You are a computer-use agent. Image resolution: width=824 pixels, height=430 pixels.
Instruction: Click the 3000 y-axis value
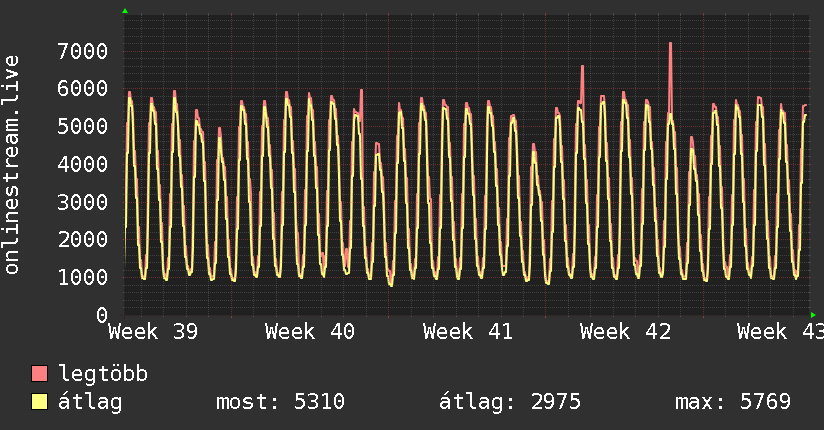pos(83,202)
